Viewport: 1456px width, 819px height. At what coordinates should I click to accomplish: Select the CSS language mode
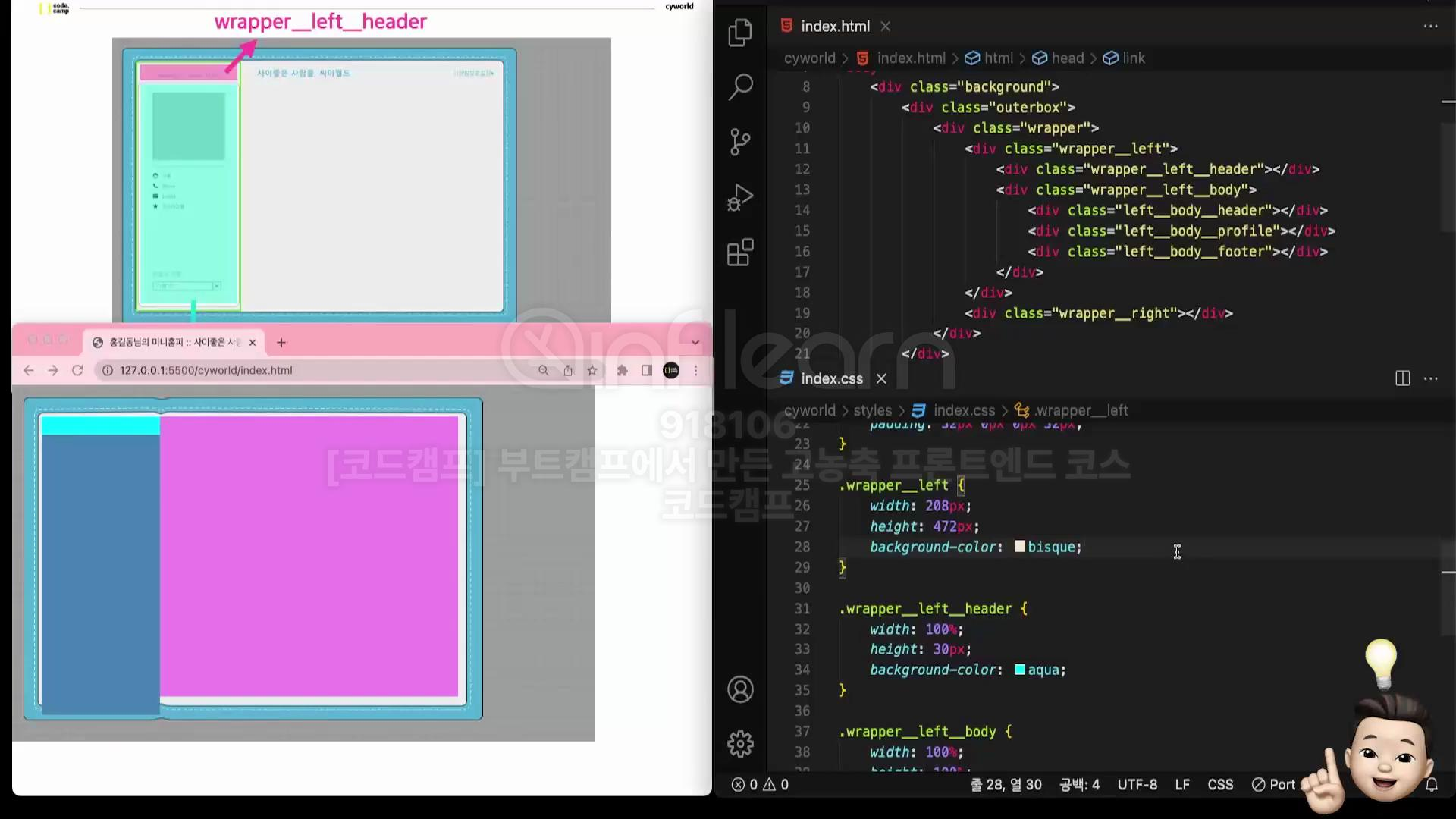tap(1220, 785)
